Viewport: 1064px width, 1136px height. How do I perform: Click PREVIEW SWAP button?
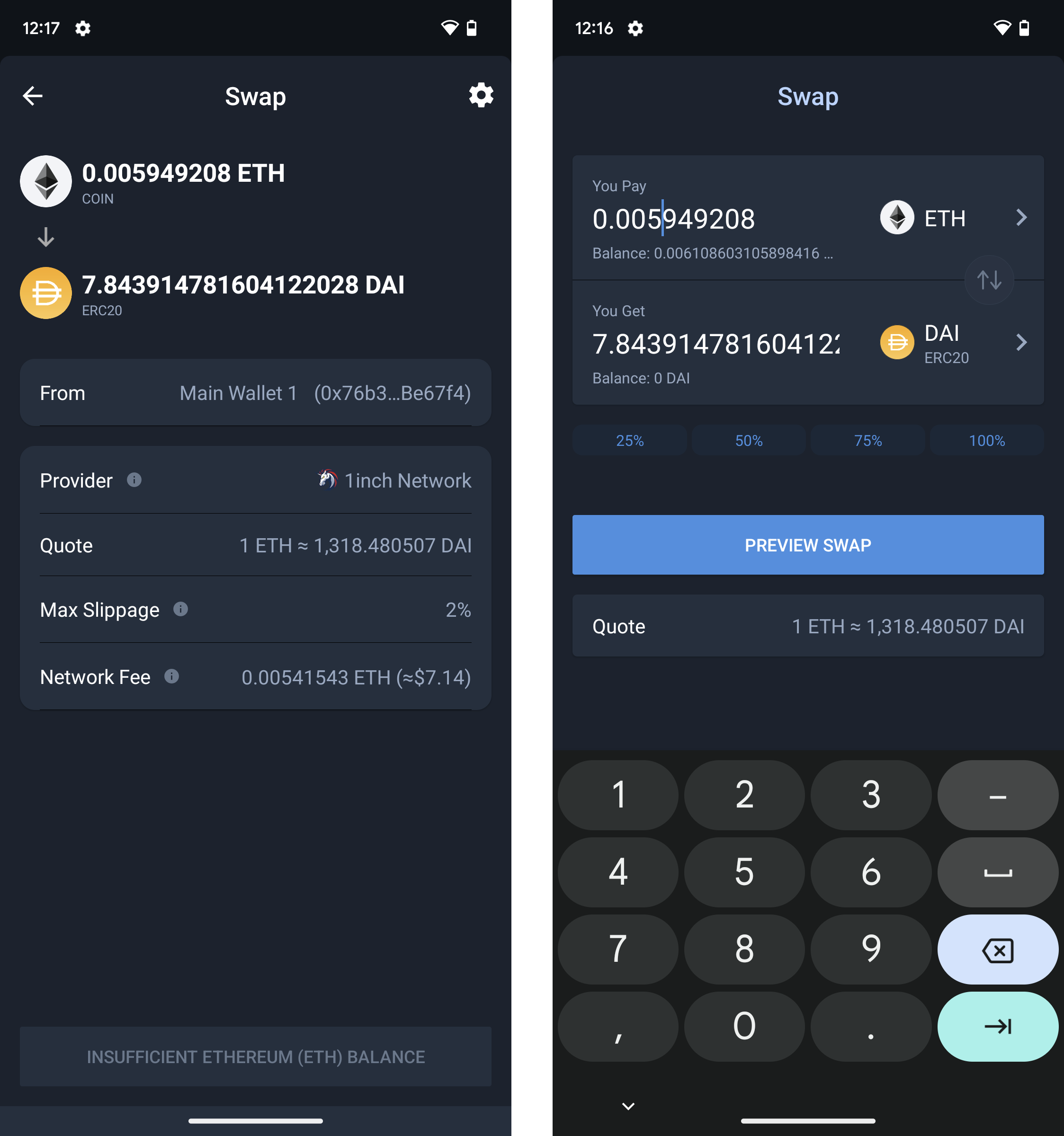pyautogui.click(x=807, y=544)
